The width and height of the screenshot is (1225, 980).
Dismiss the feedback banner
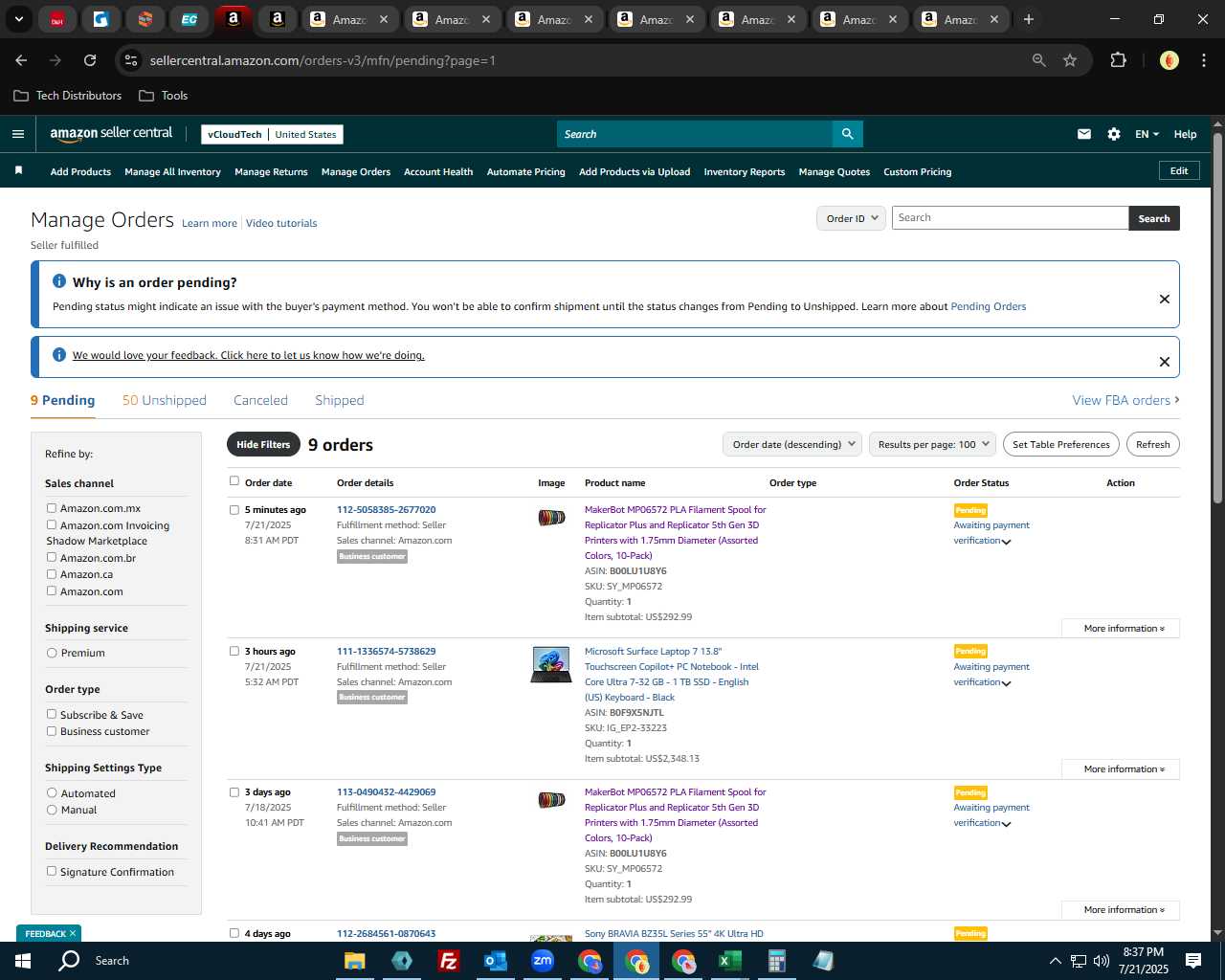1165,362
